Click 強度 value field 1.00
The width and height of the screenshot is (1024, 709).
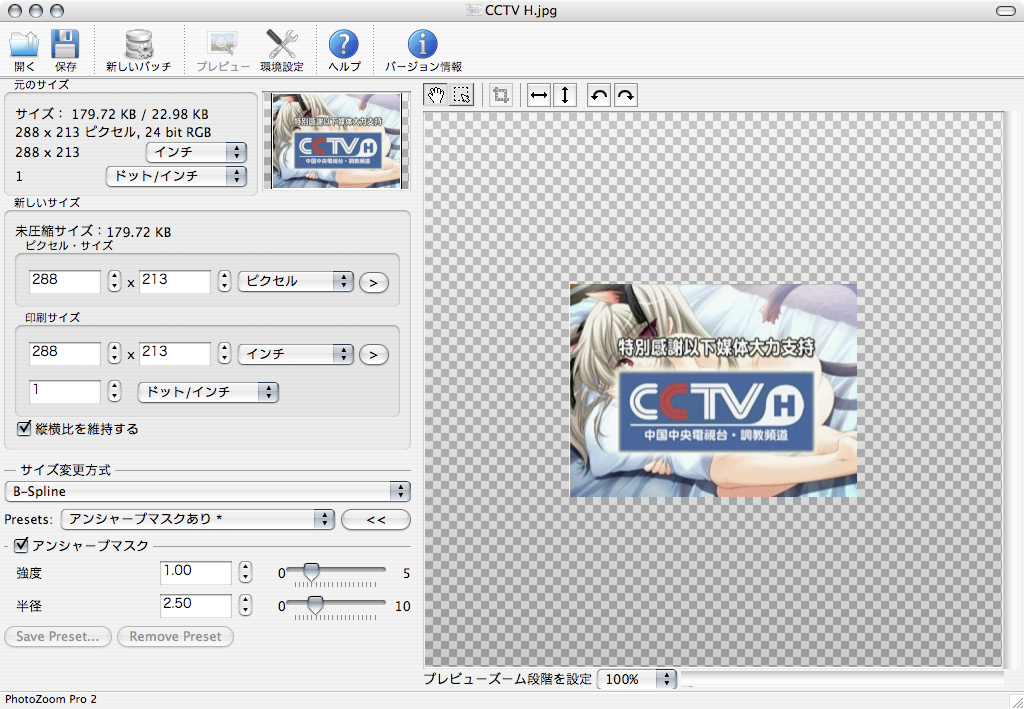[x=196, y=573]
